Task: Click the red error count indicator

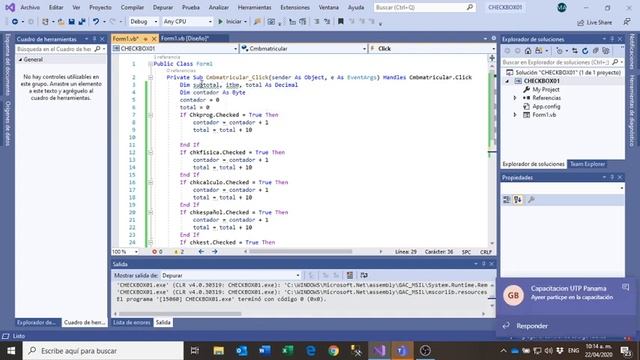Action: click(157, 252)
